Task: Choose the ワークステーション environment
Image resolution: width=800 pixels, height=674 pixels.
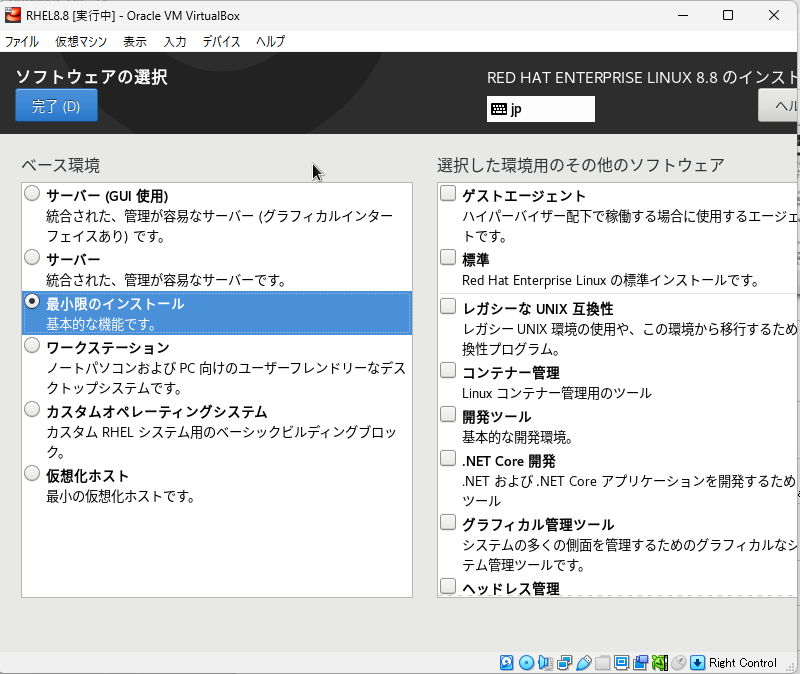Action: (x=32, y=345)
